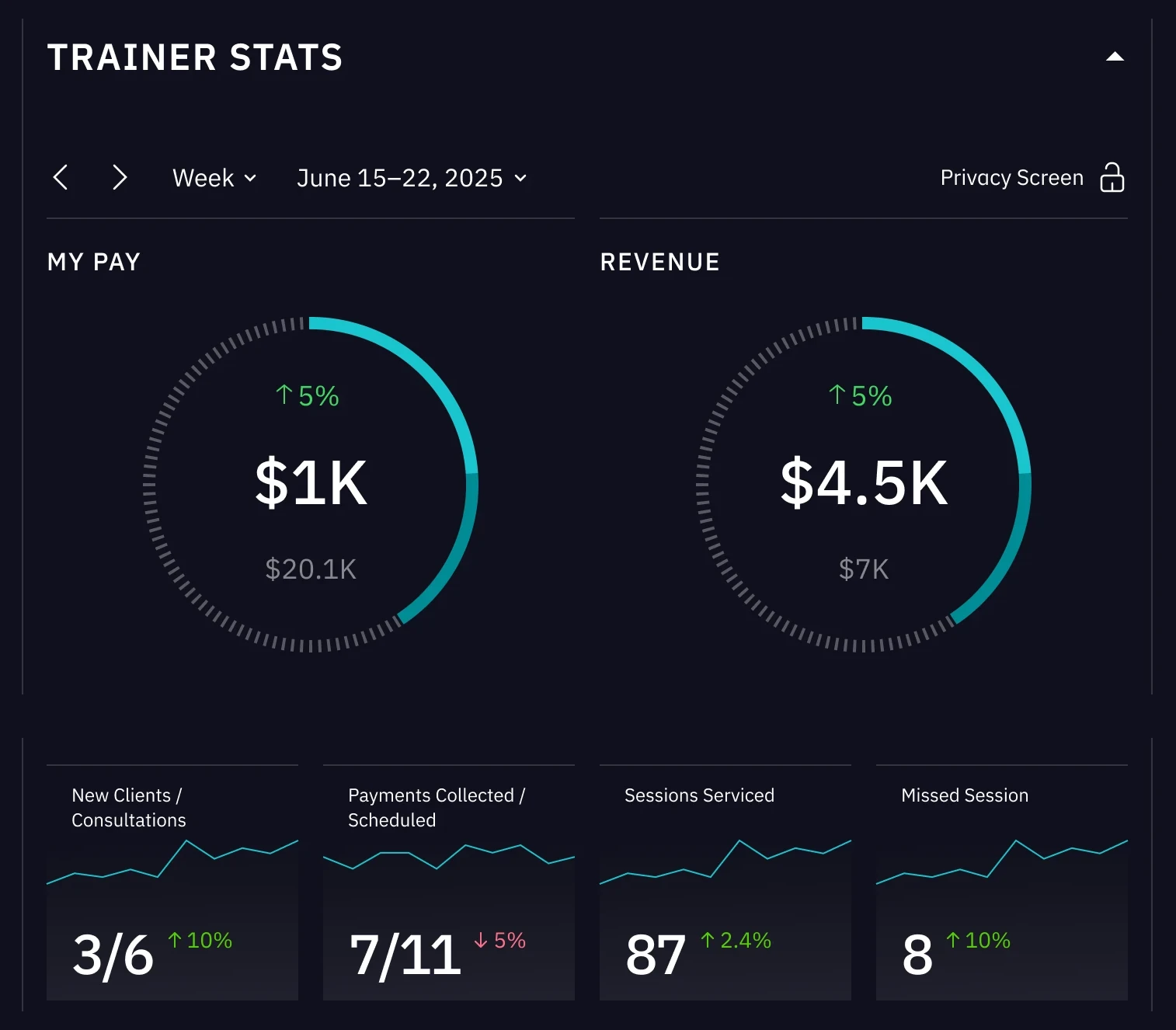Collapse the Trainer Stats panel

1115,57
